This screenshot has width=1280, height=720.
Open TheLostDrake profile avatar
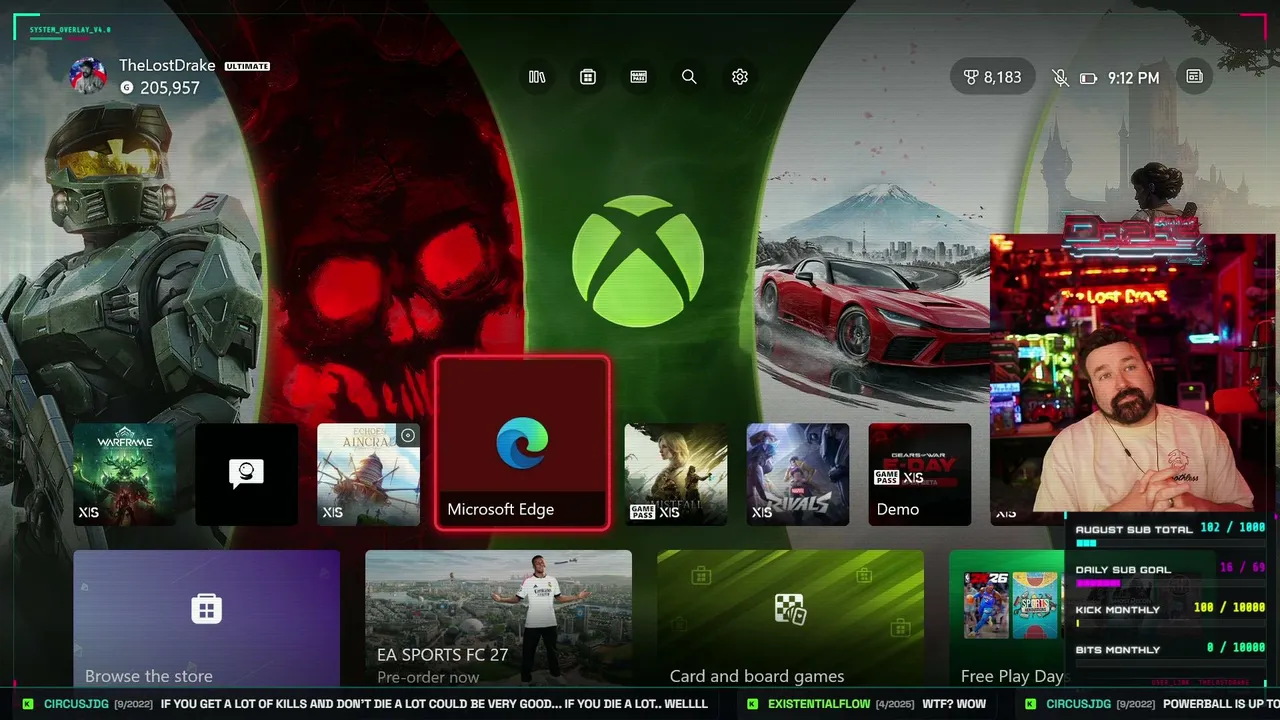[x=88, y=76]
